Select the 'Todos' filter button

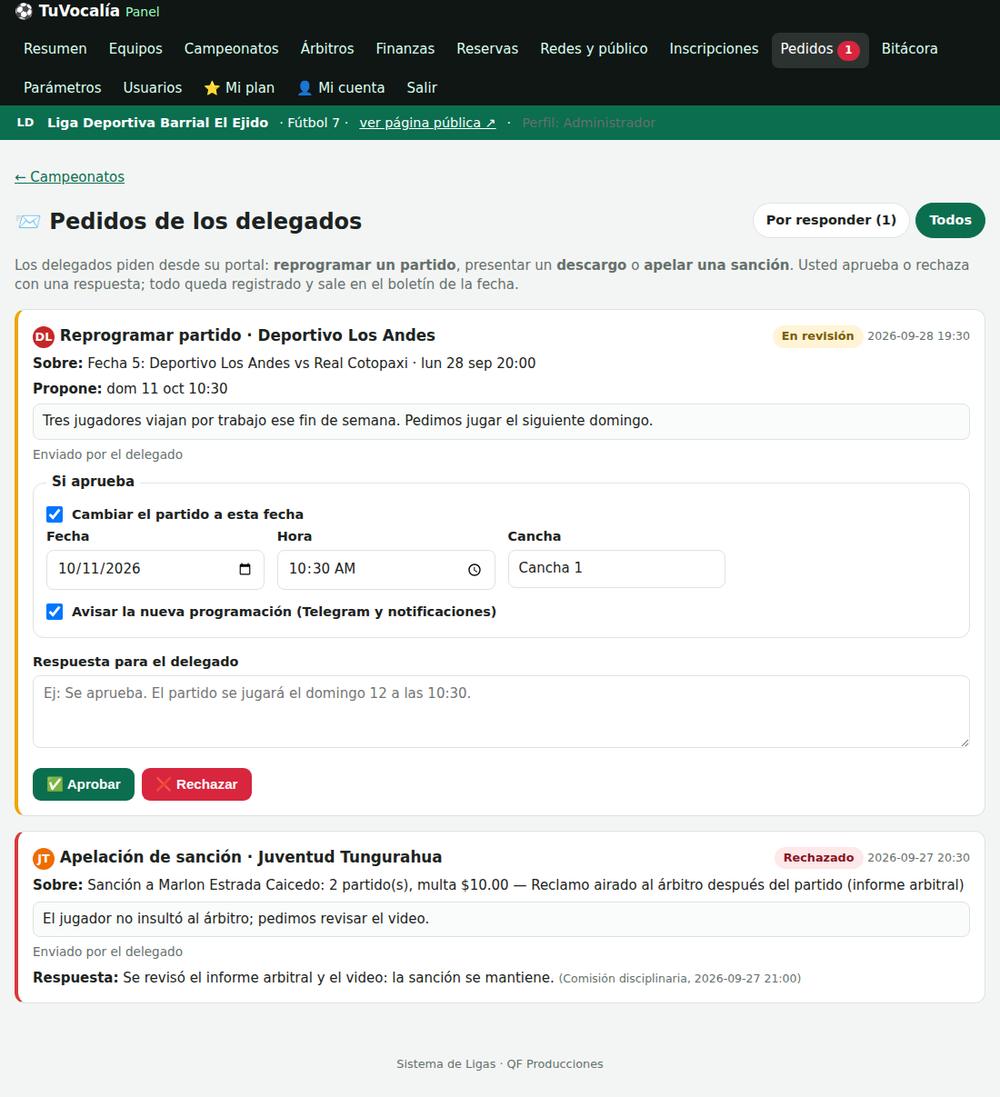(950, 220)
